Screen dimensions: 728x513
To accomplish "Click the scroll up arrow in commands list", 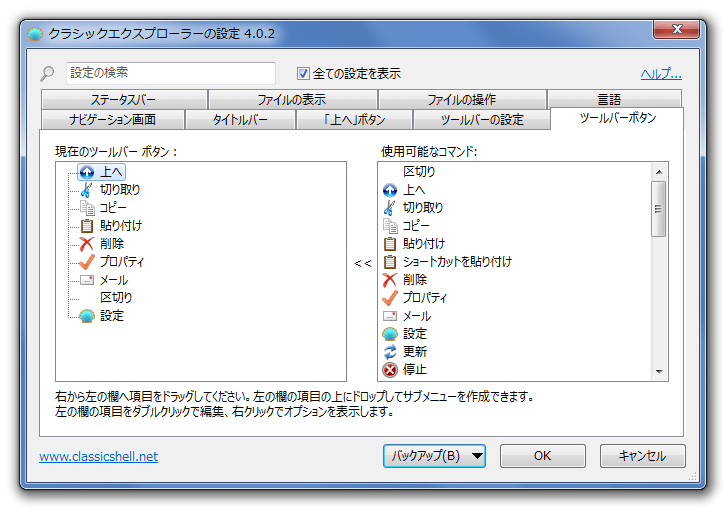I will [x=658, y=172].
